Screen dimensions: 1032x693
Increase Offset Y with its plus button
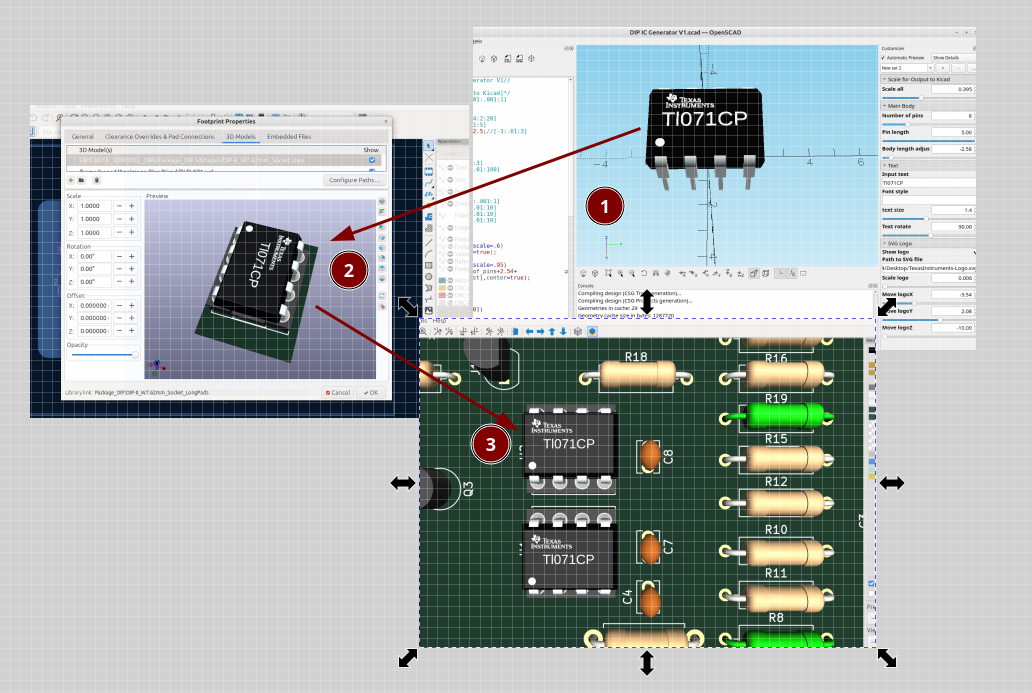(132, 318)
